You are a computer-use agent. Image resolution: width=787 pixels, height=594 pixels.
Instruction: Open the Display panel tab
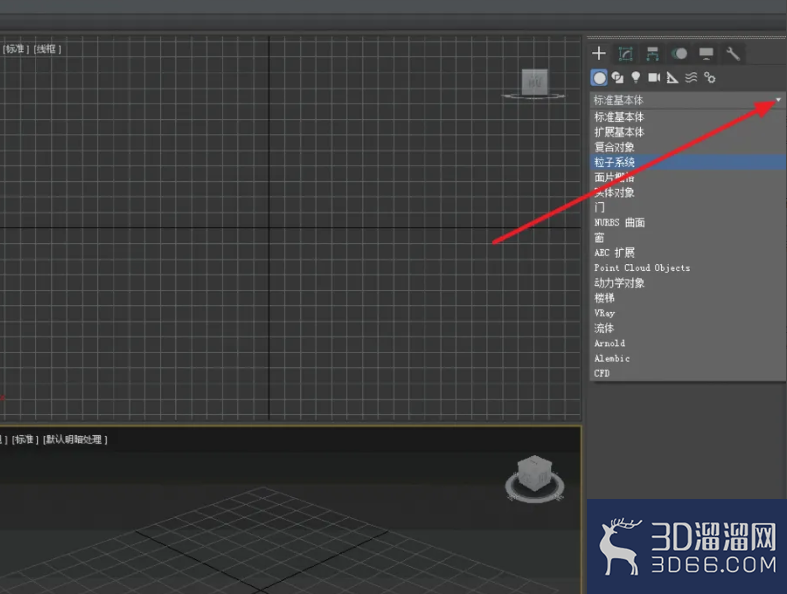(x=706, y=54)
